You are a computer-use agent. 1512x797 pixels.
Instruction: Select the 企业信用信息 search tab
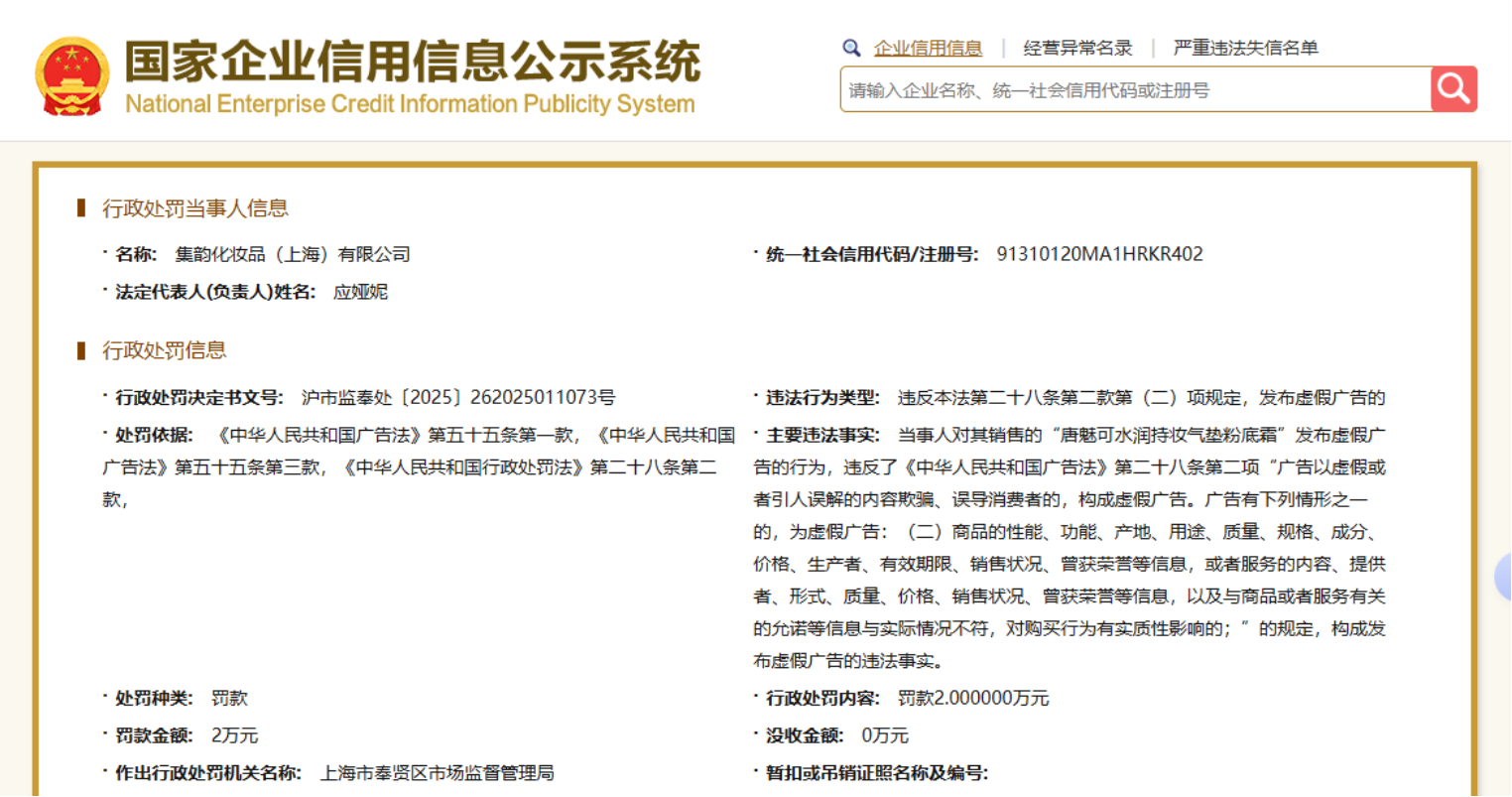click(928, 48)
